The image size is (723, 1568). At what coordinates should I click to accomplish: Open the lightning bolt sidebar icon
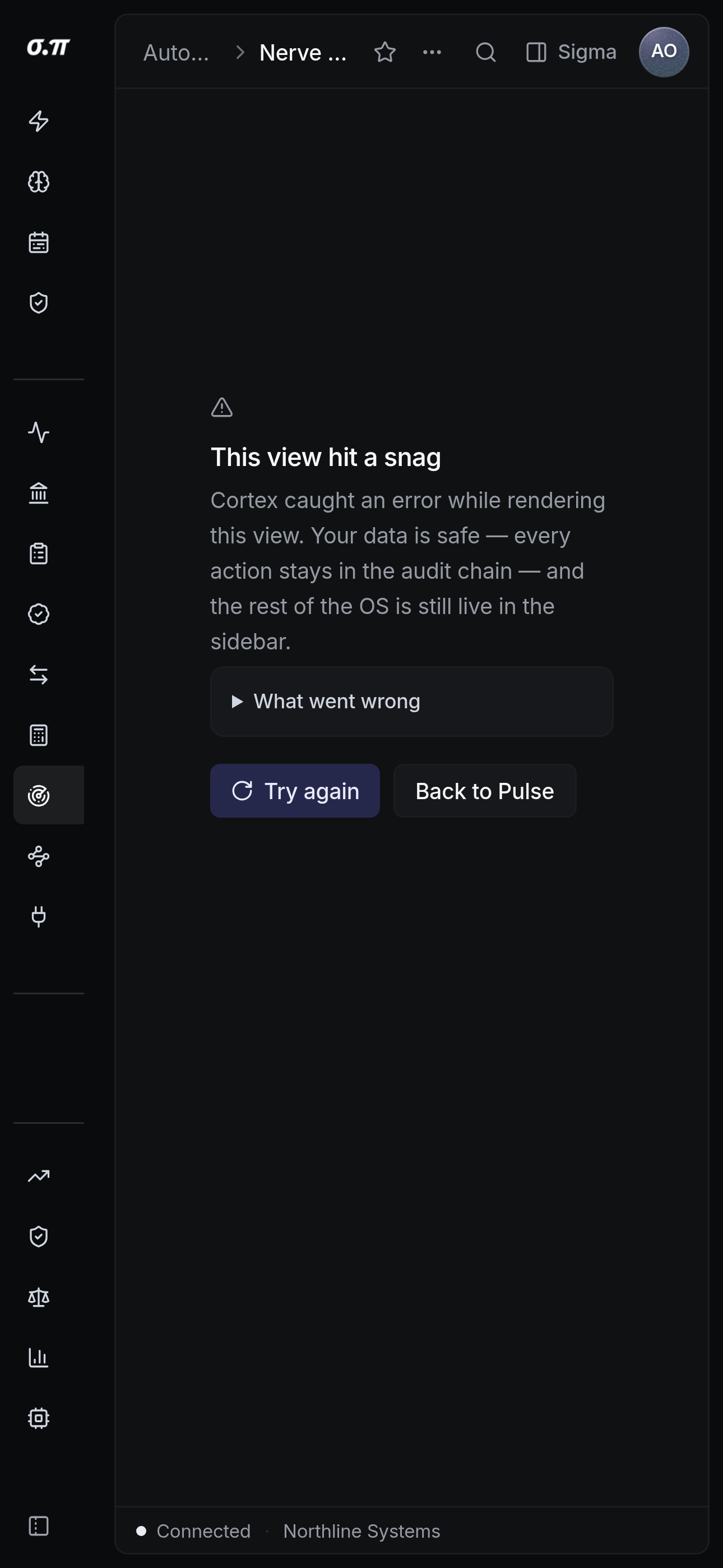[39, 121]
